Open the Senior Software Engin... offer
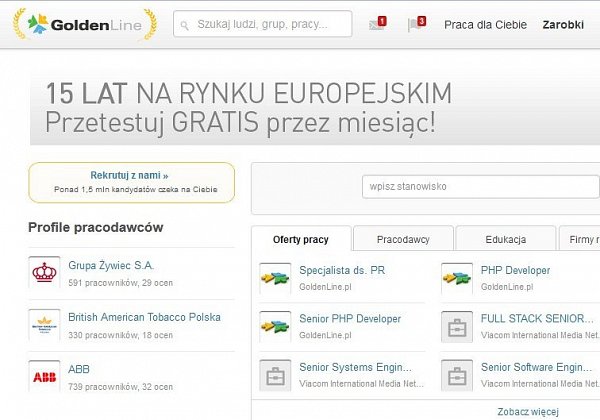Viewport: 600px width, 420px height. pos(536,367)
